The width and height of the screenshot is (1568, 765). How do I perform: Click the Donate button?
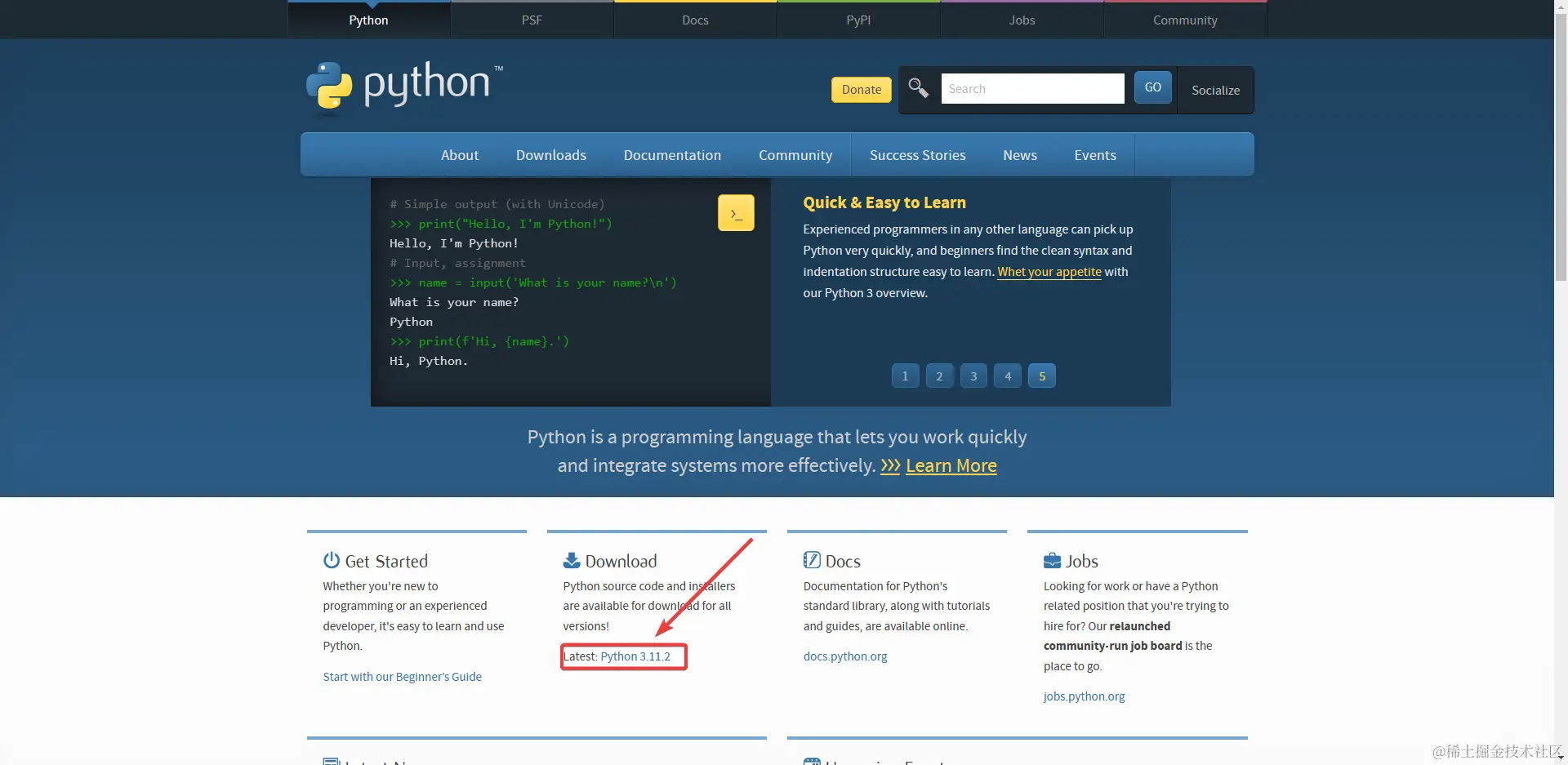tap(862, 90)
